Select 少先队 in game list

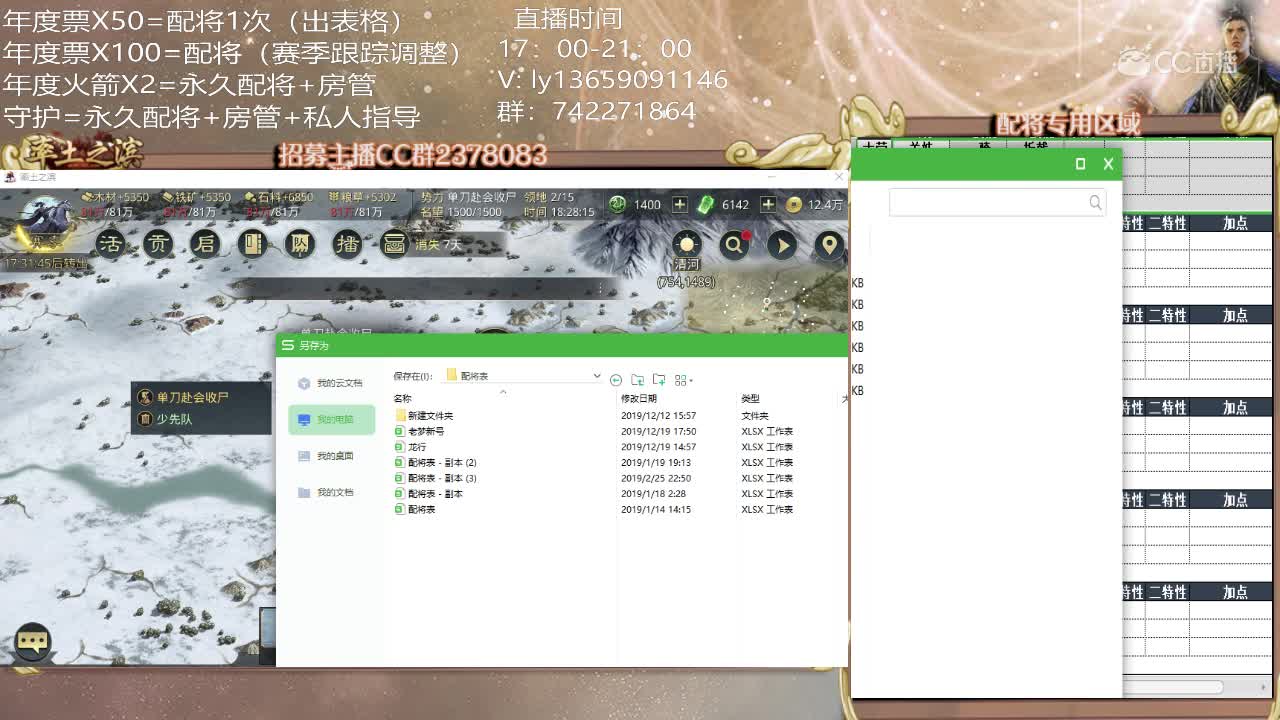(174, 419)
